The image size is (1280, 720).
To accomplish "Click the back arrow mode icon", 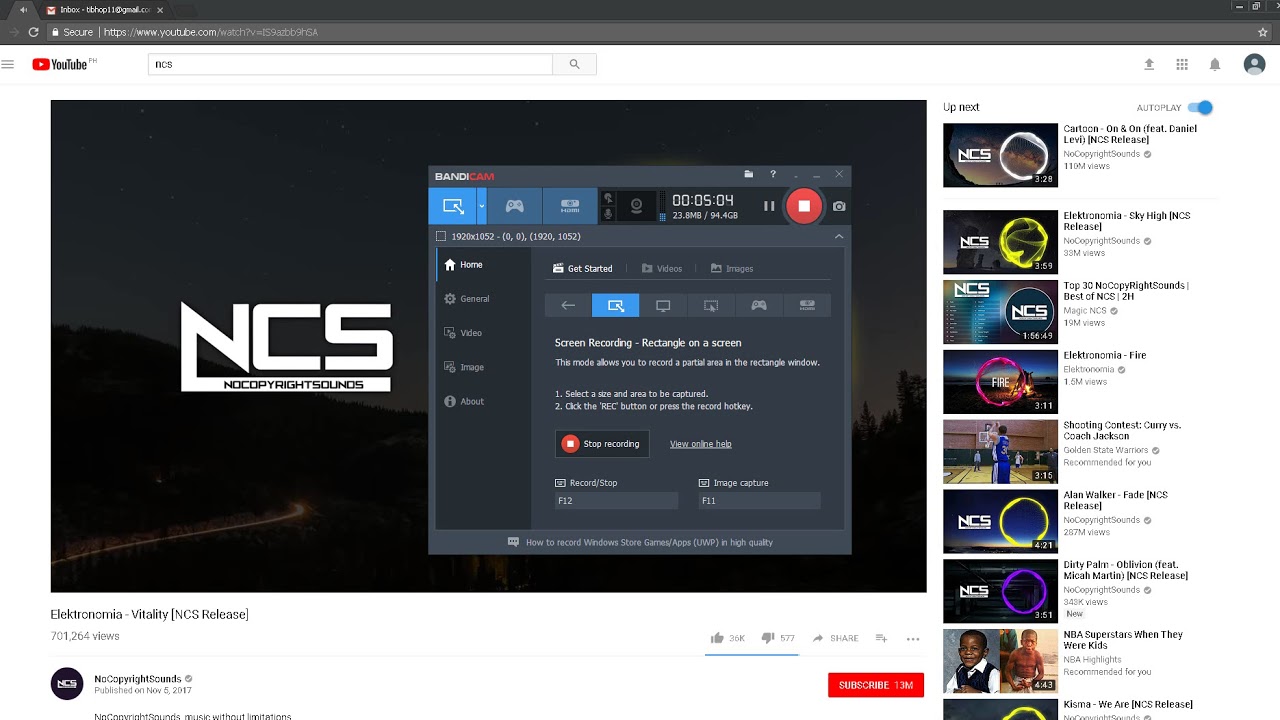I will click(x=568, y=305).
